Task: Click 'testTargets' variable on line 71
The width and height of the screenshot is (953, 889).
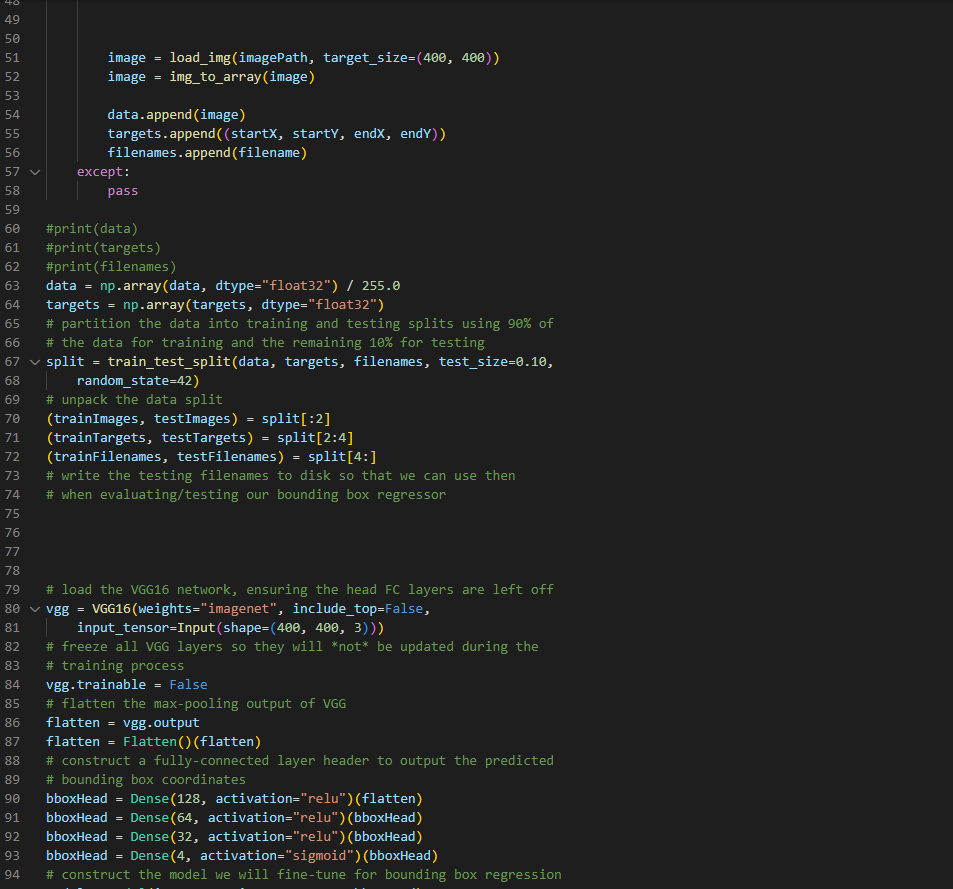Action: (x=204, y=438)
